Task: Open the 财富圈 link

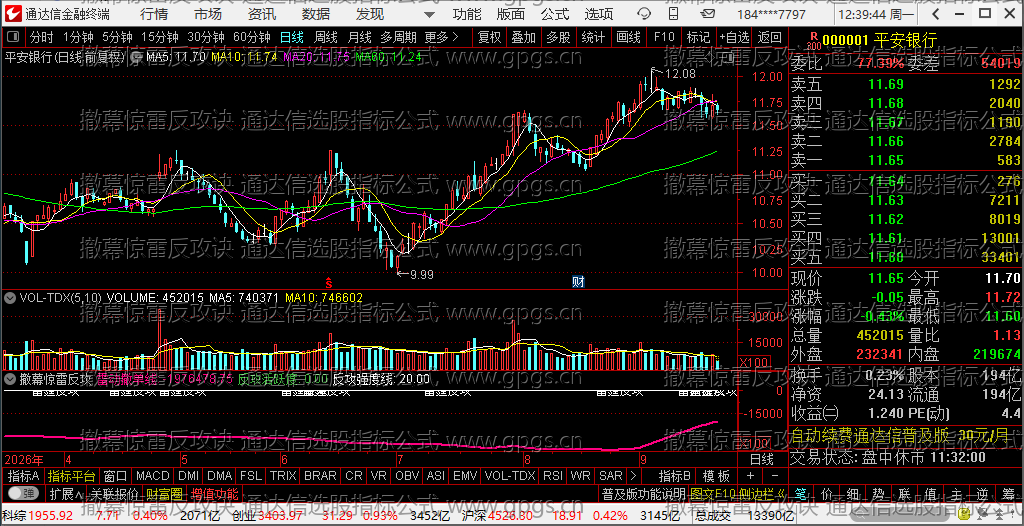Action: pos(164,493)
